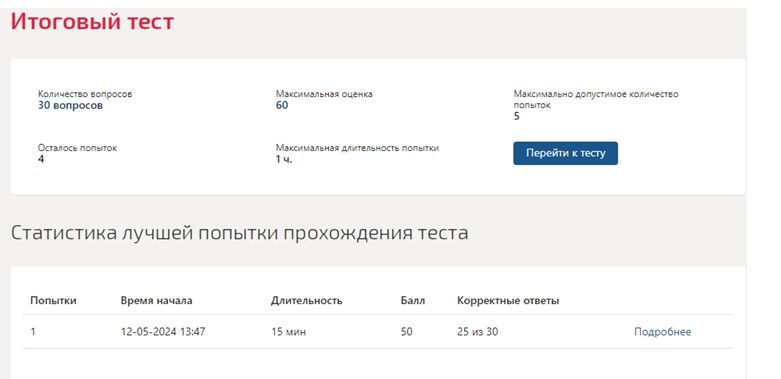The width and height of the screenshot is (781, 379).
Task: Select the Максимальная длительность попытки label
Action: coord(358,148)
